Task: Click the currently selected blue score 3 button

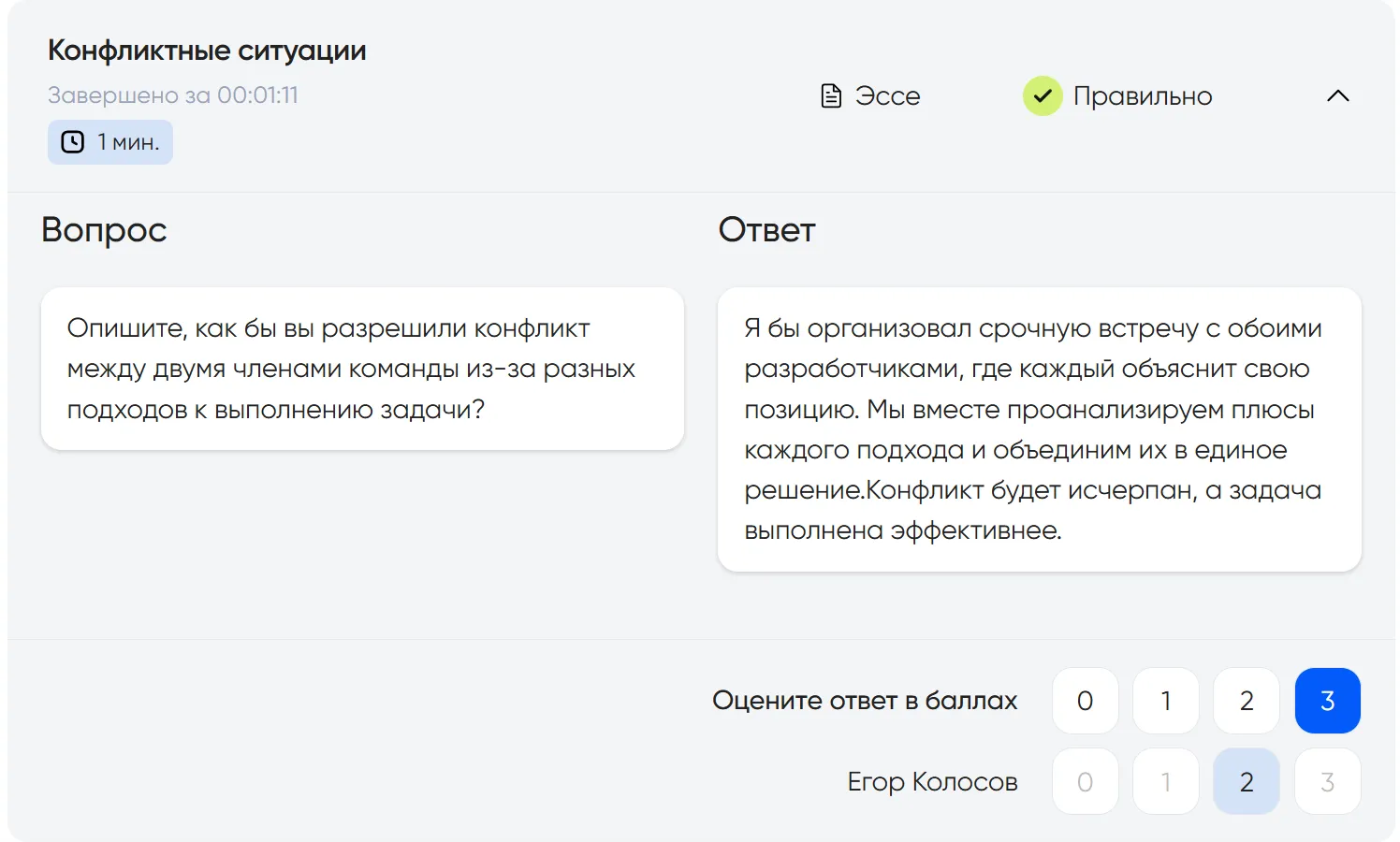Action: point(1327,700)
